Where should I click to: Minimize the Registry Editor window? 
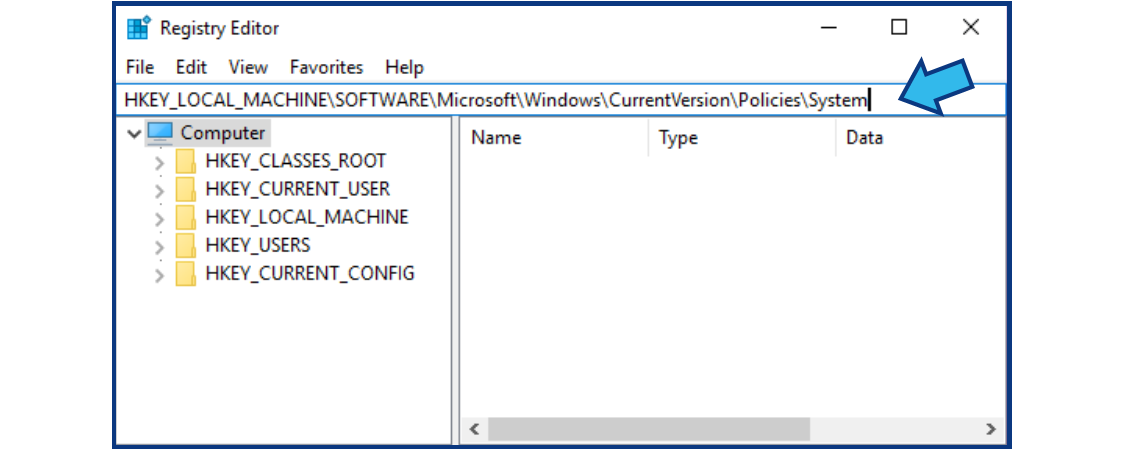[829, 28]
